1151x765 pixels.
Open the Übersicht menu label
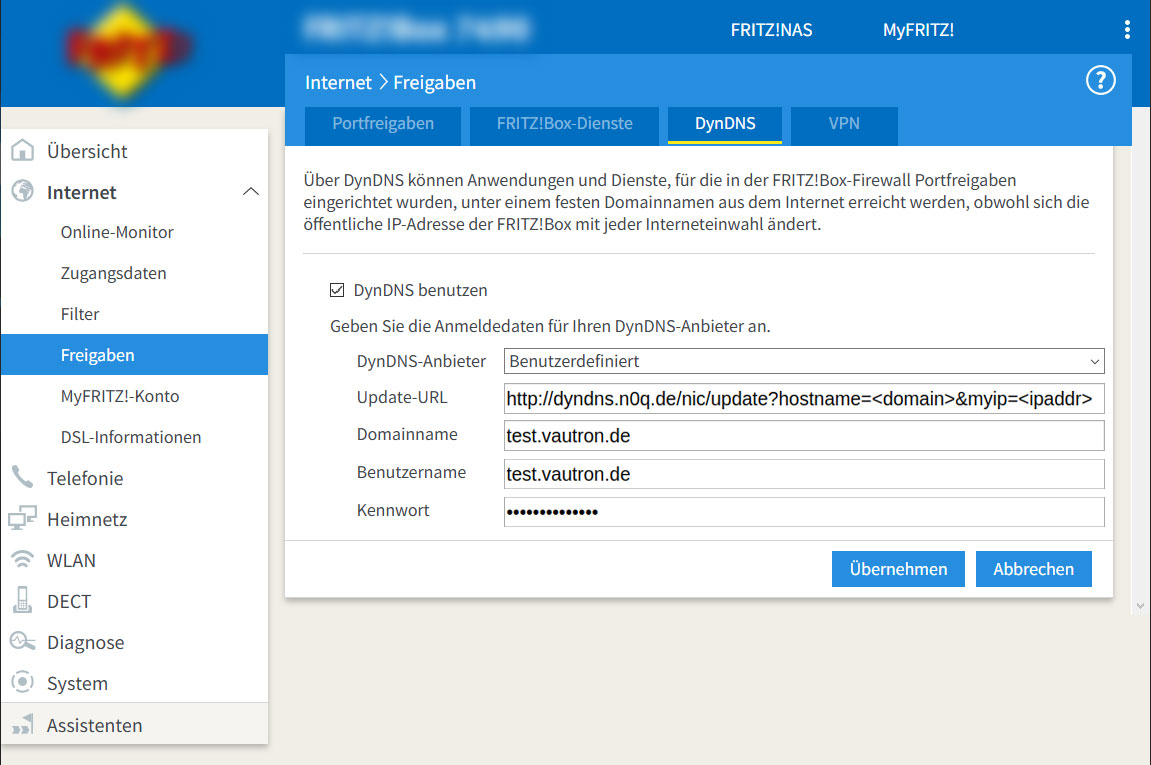[x=87, y=151]
